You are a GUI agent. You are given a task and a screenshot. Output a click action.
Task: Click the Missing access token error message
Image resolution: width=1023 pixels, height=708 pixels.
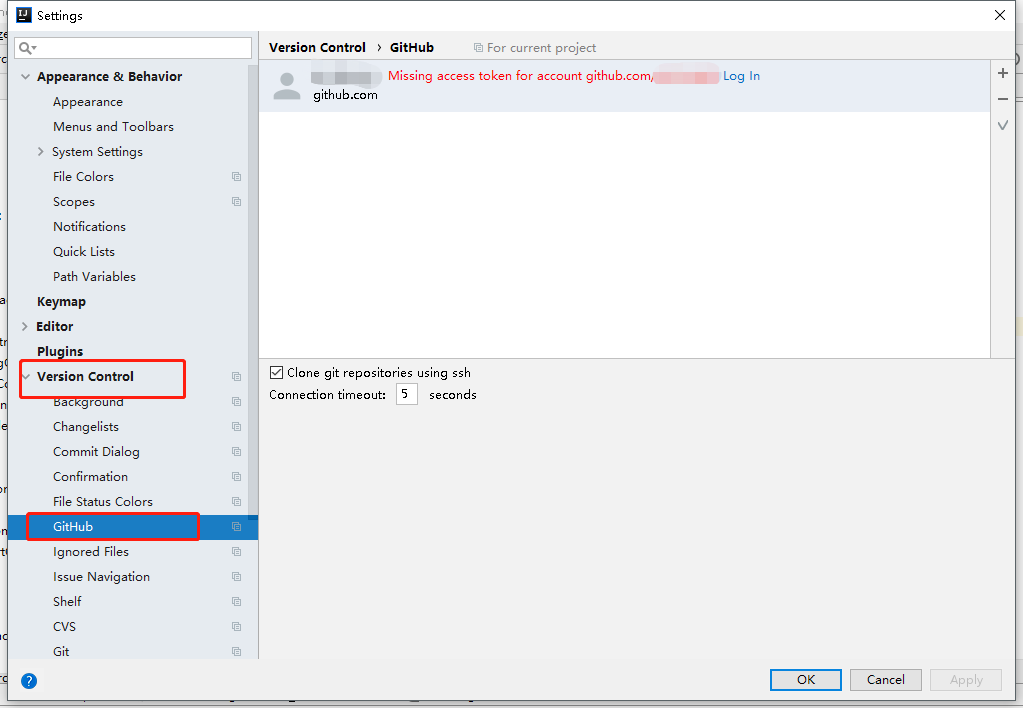tap(519, 76)
